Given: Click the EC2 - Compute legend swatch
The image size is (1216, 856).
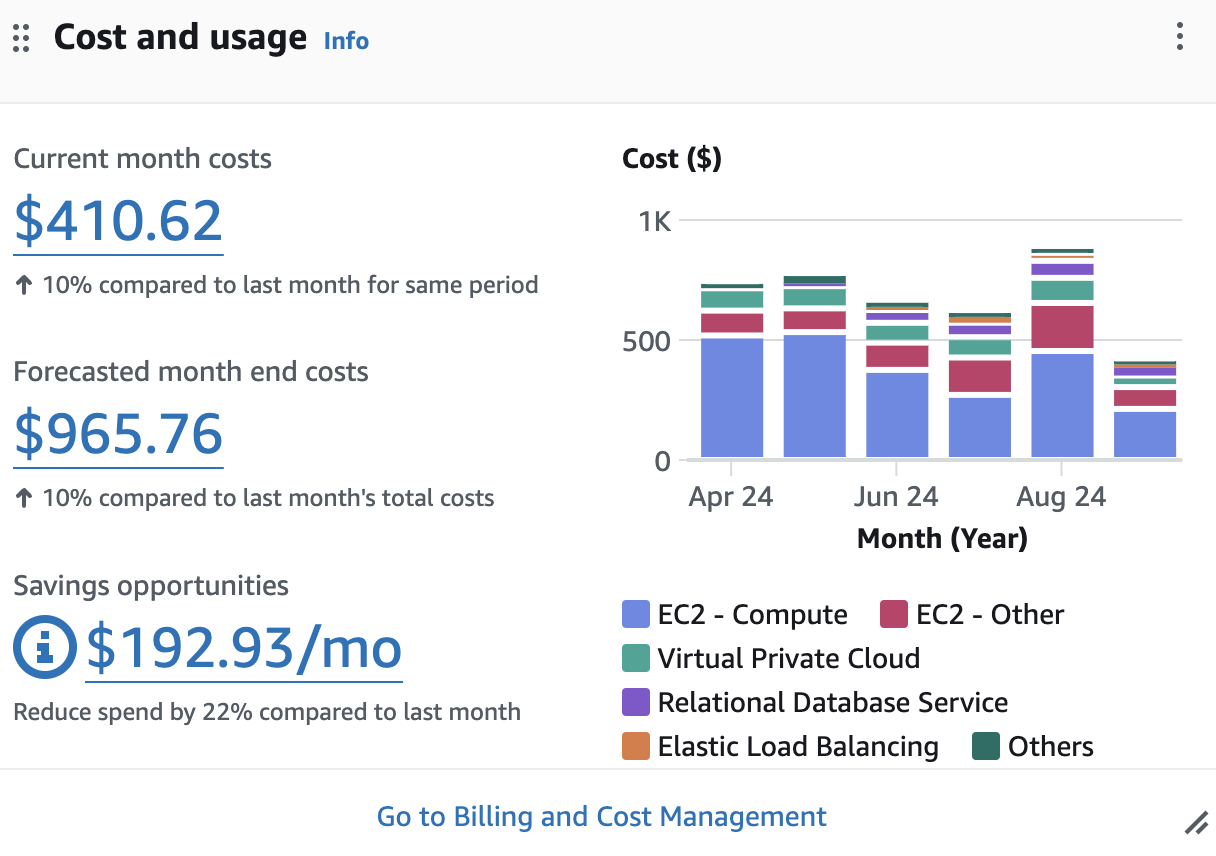Looking at the screenshot, I should (634, 614).
